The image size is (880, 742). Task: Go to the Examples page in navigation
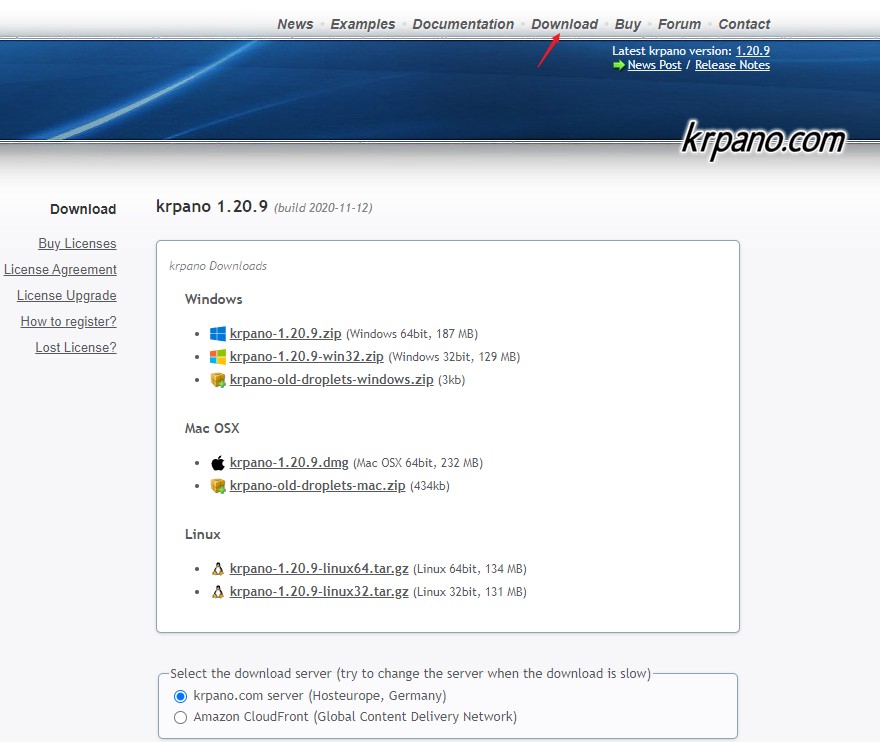[362, 24]
